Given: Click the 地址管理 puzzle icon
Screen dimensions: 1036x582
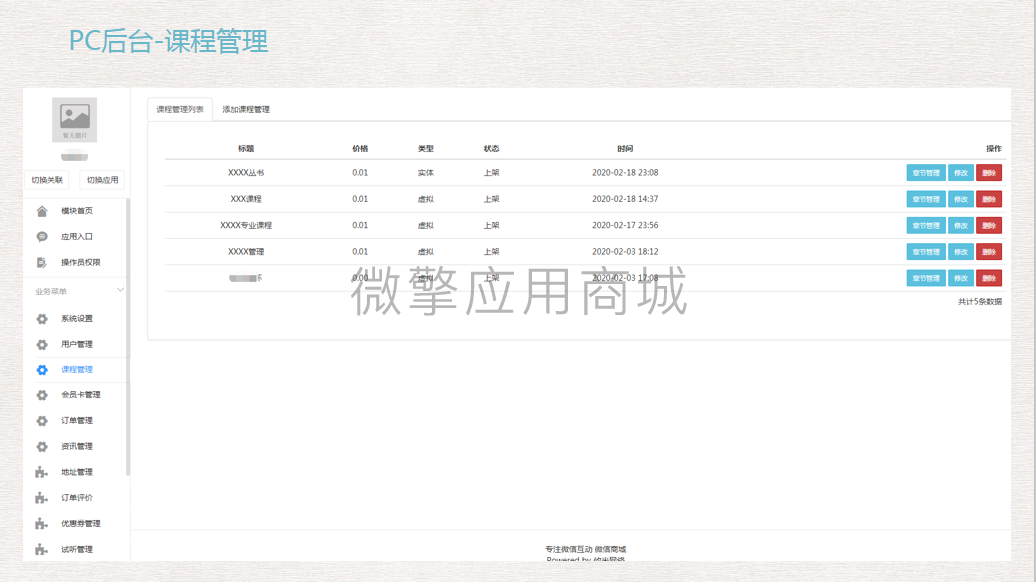Looking at the screenshot, I should 42,472.
